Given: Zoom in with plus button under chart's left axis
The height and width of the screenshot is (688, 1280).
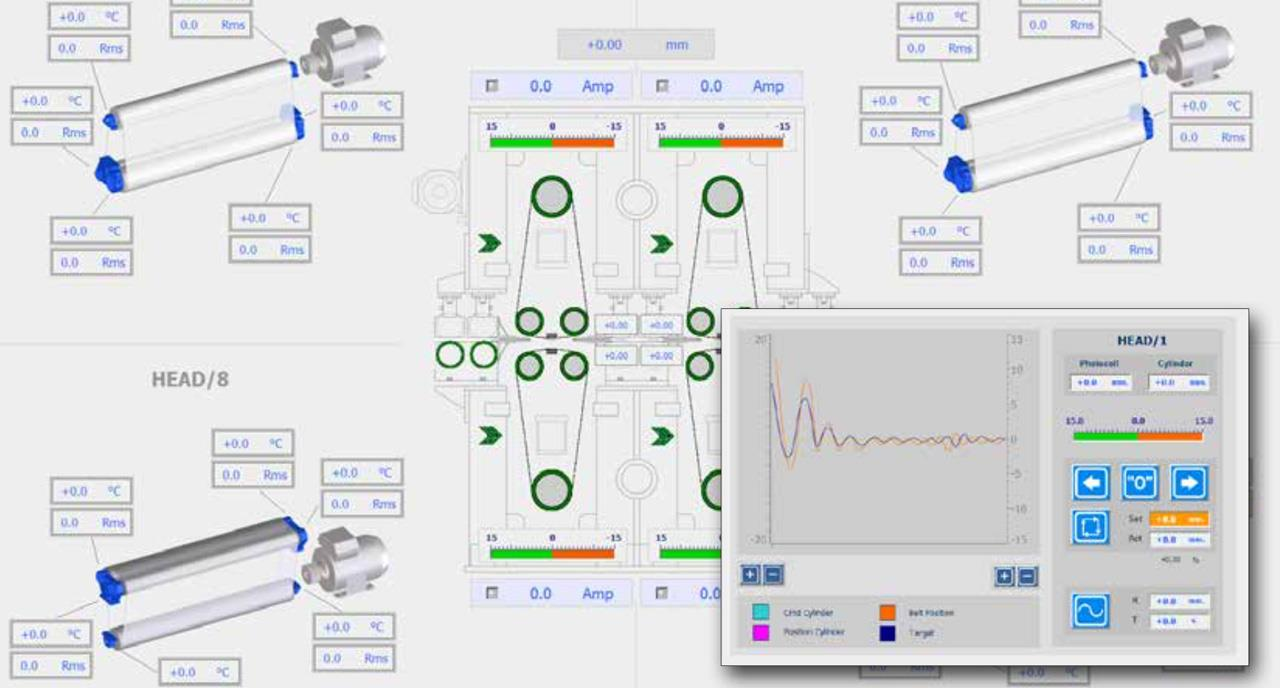Looking at the screenshot, I should pyautogui.click(x=749, y=574).
